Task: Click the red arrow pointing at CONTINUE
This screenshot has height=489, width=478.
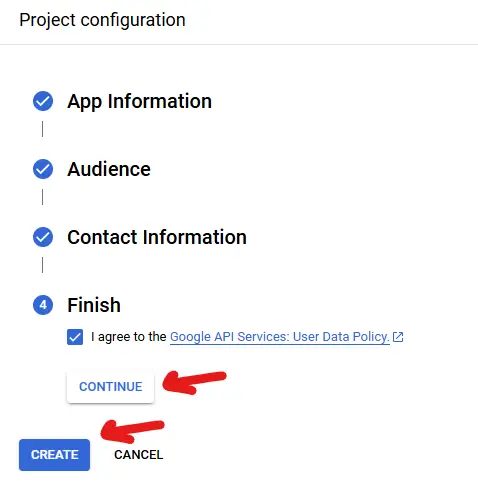Action: tap(194, 382)
